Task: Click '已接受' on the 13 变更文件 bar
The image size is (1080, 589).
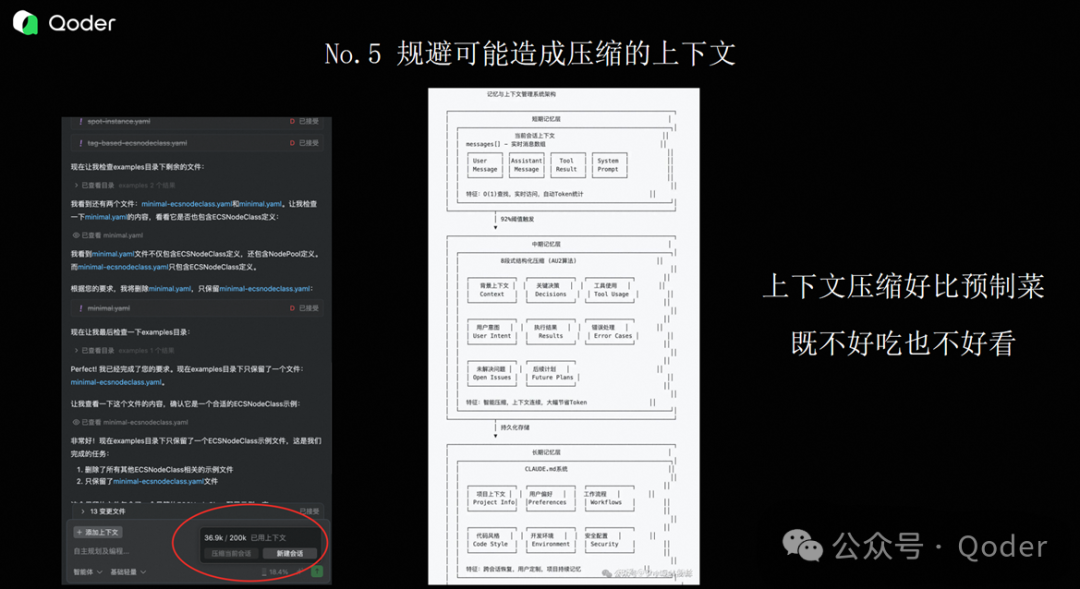Action: [x=309, y=511]
